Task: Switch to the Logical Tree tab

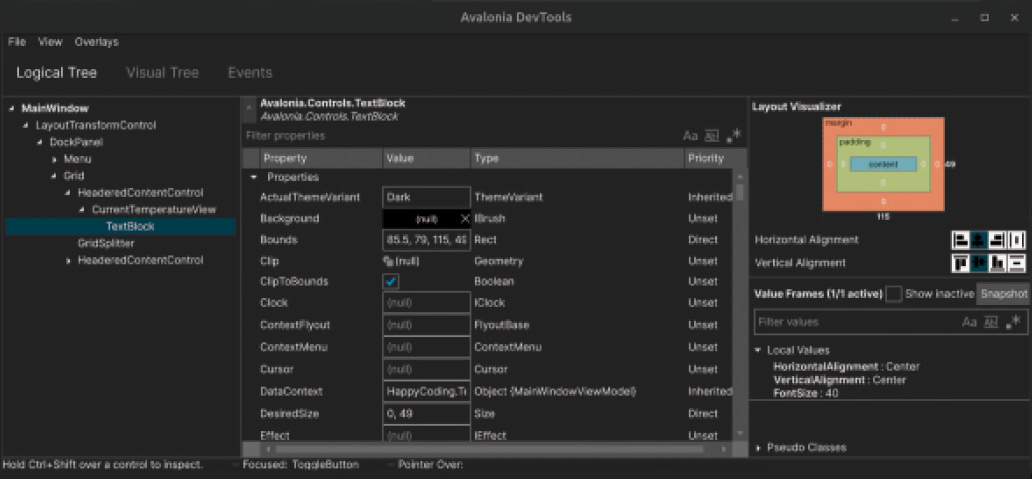Action: point(57,73)
